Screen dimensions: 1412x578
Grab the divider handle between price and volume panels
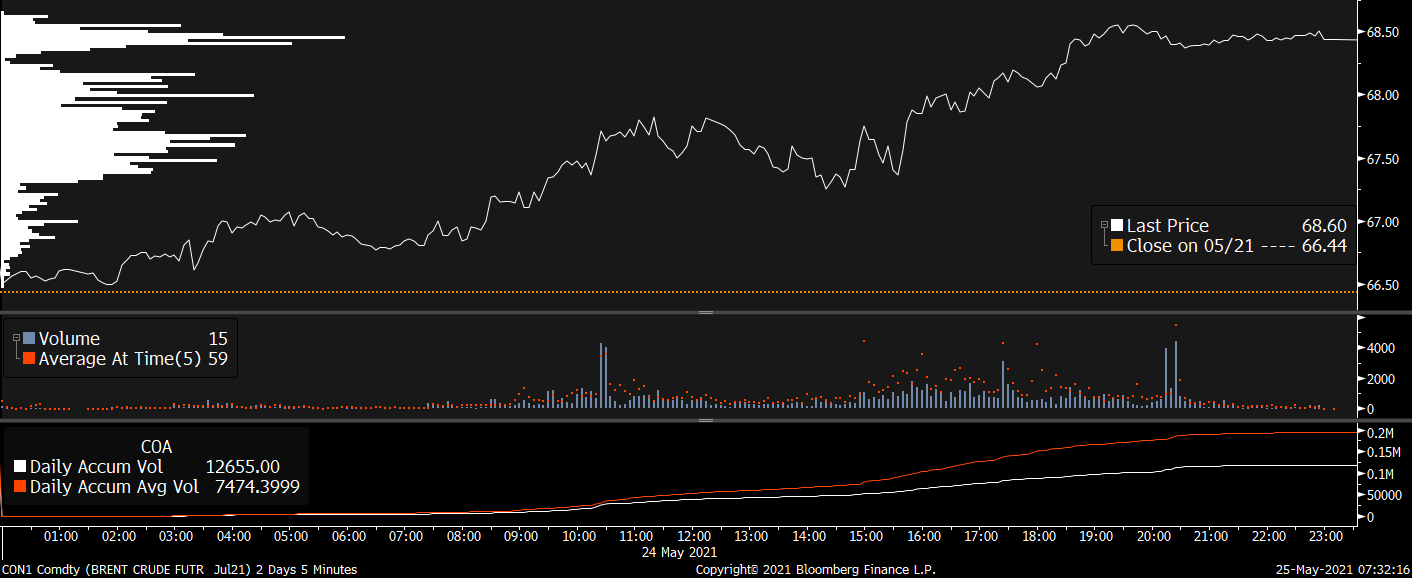(706, 313)
